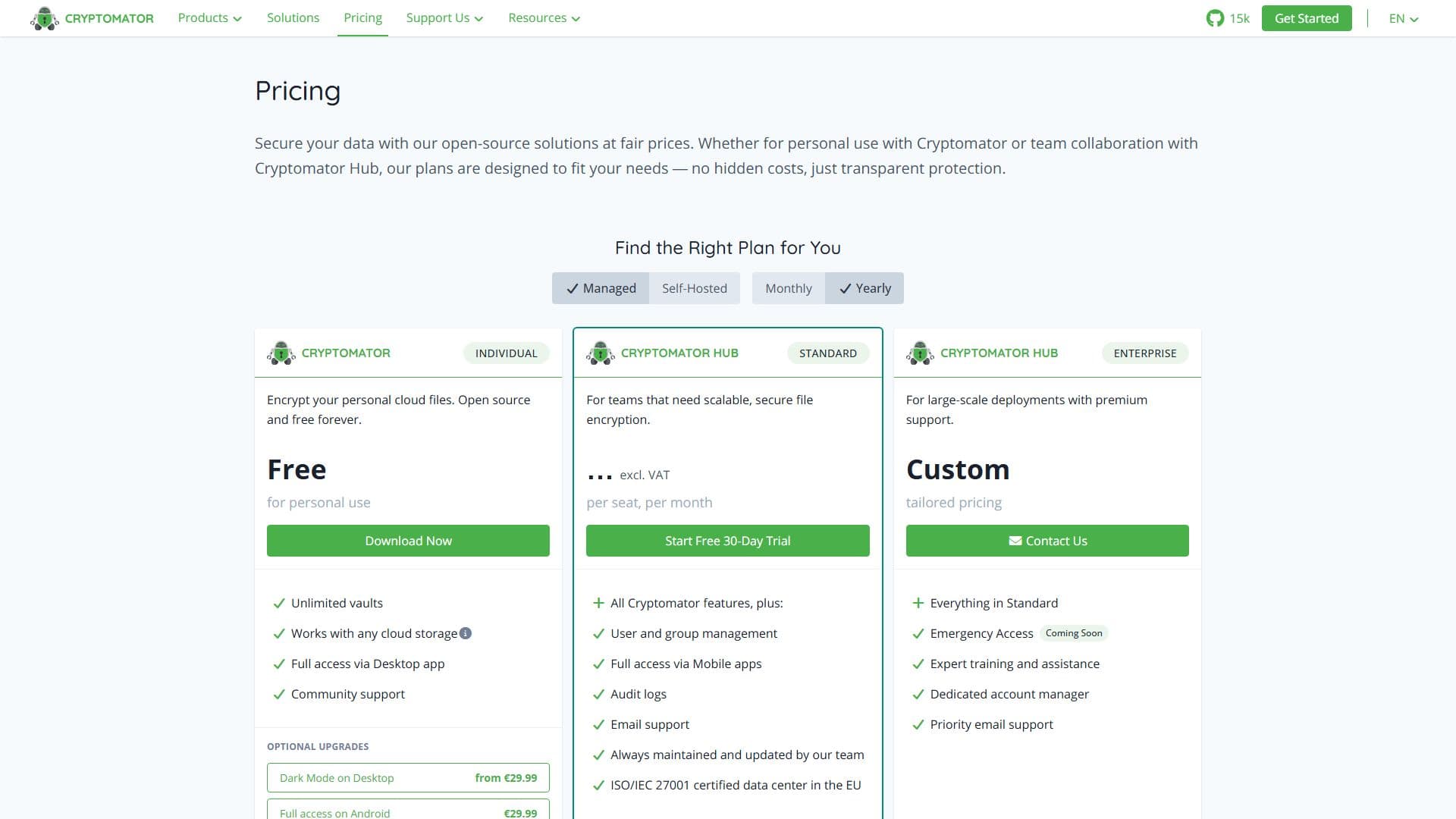1456x819 pixels.
Task: Click the 'for personal use' text
Action: (318, 503)
